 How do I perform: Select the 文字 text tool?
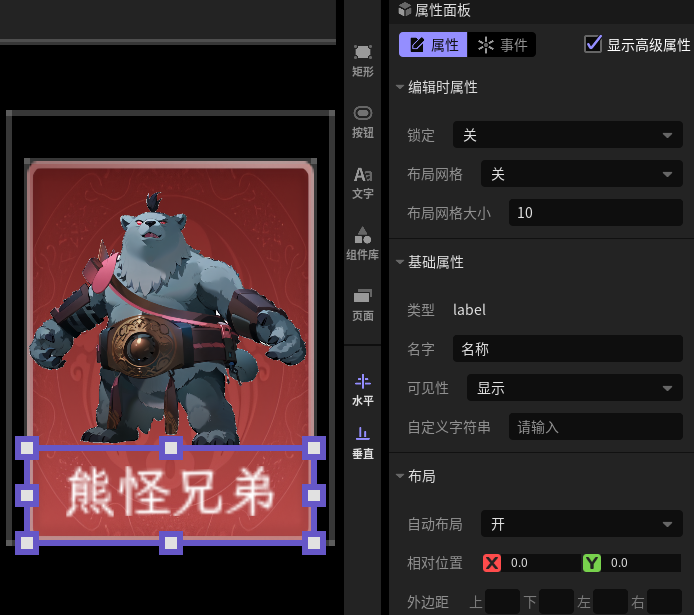click(x=362, y=183)
